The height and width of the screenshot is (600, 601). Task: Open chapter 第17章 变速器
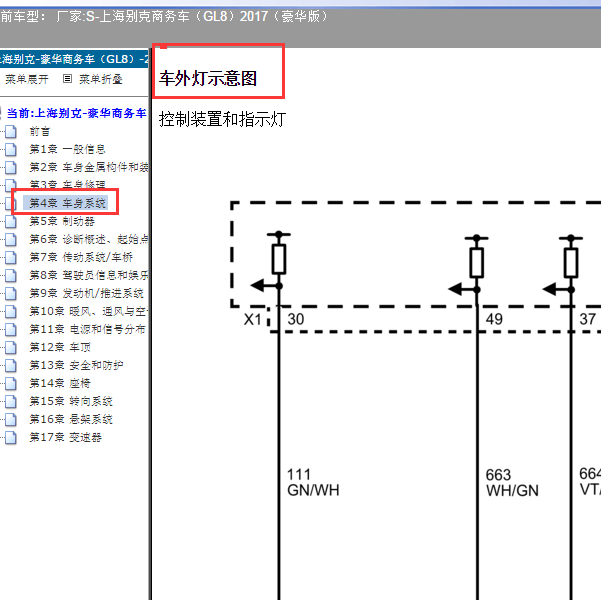pyautogui.click(x=66, y=437)
